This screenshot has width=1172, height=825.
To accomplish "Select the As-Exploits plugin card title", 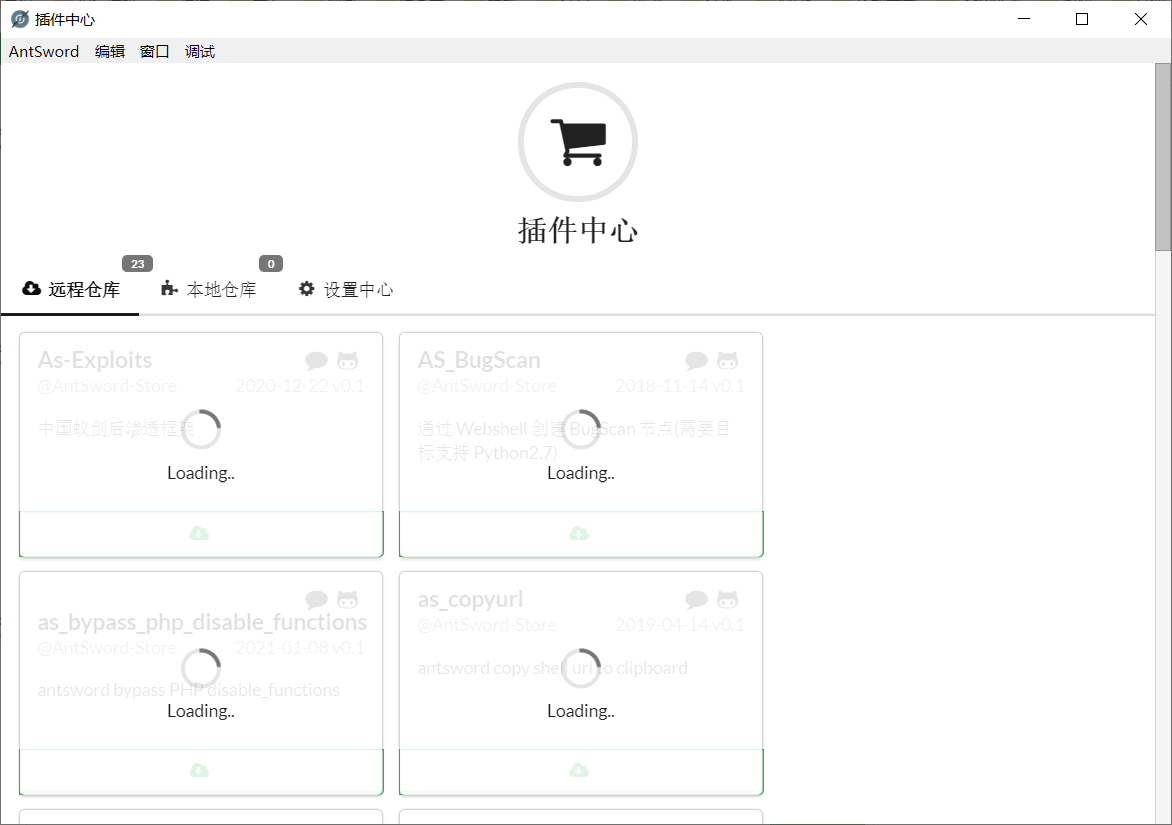I will pos(94,360).
